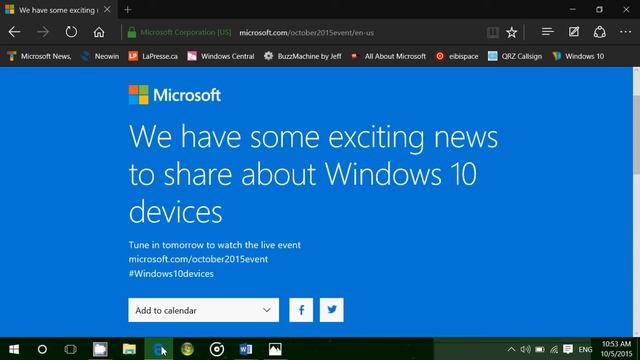
Task: Open Cortana search circle
Action: click(42, 349)
